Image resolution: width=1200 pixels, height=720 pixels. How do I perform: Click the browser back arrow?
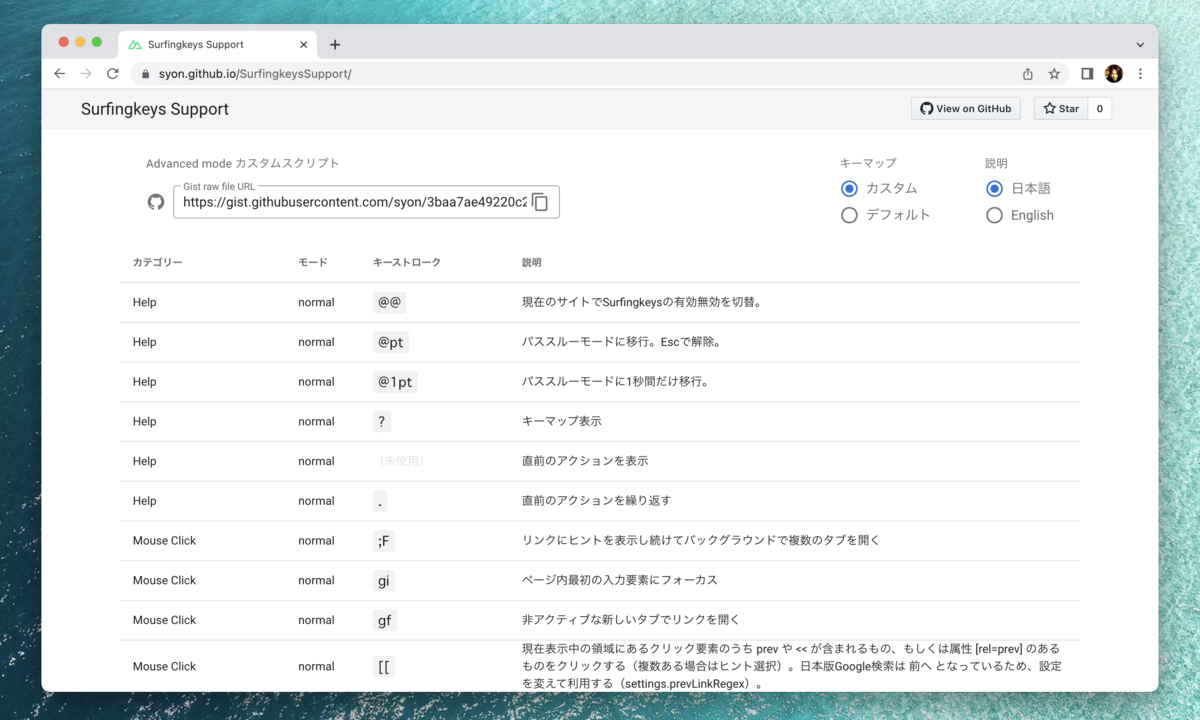click(60, 74)
